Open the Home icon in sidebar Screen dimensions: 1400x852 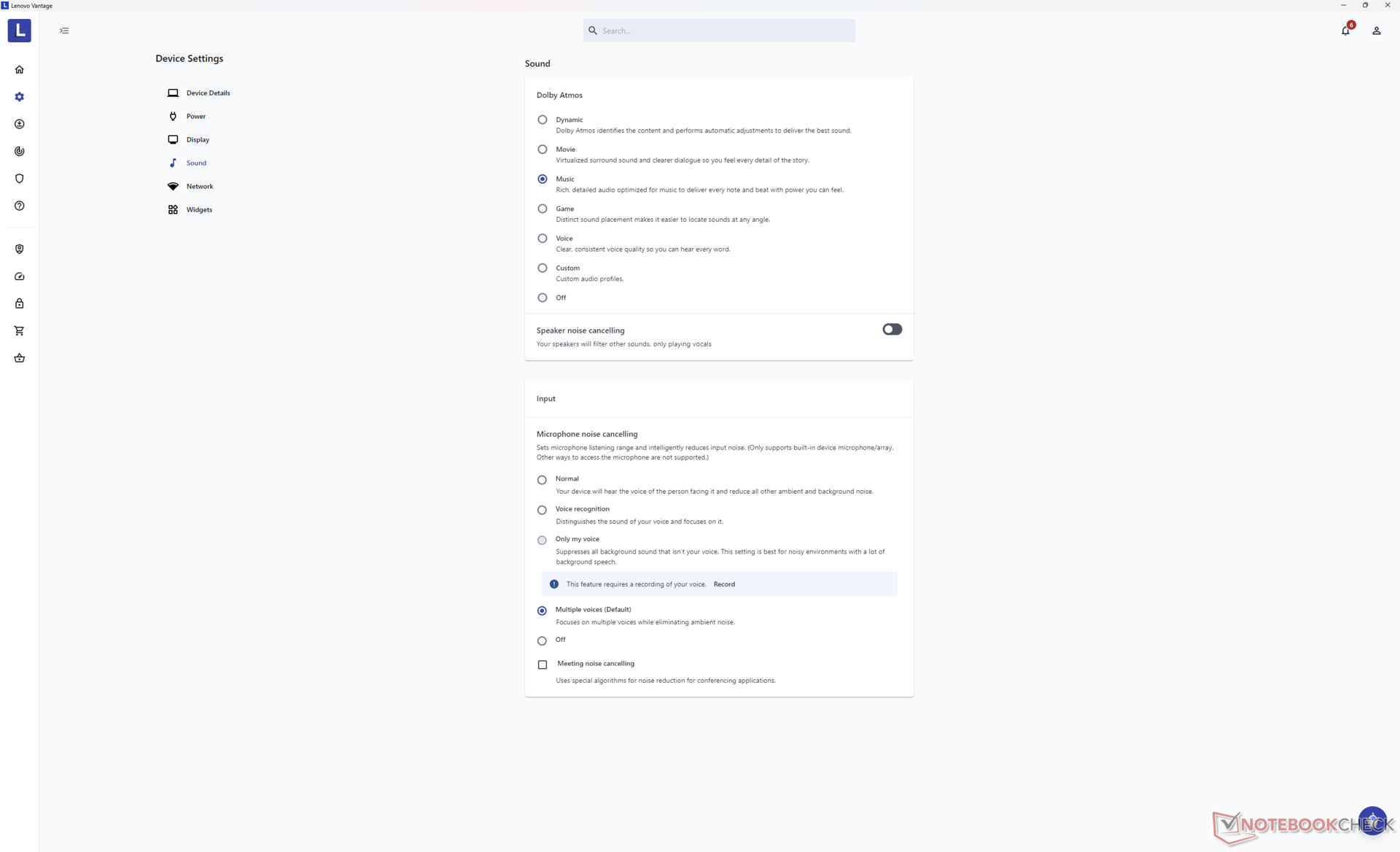coord(20,70)
